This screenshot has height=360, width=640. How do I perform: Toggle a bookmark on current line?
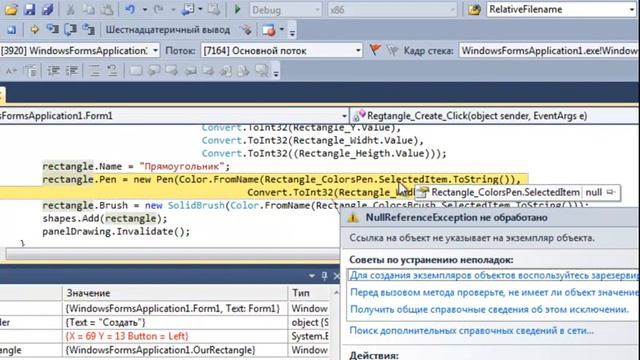(136, 71)
